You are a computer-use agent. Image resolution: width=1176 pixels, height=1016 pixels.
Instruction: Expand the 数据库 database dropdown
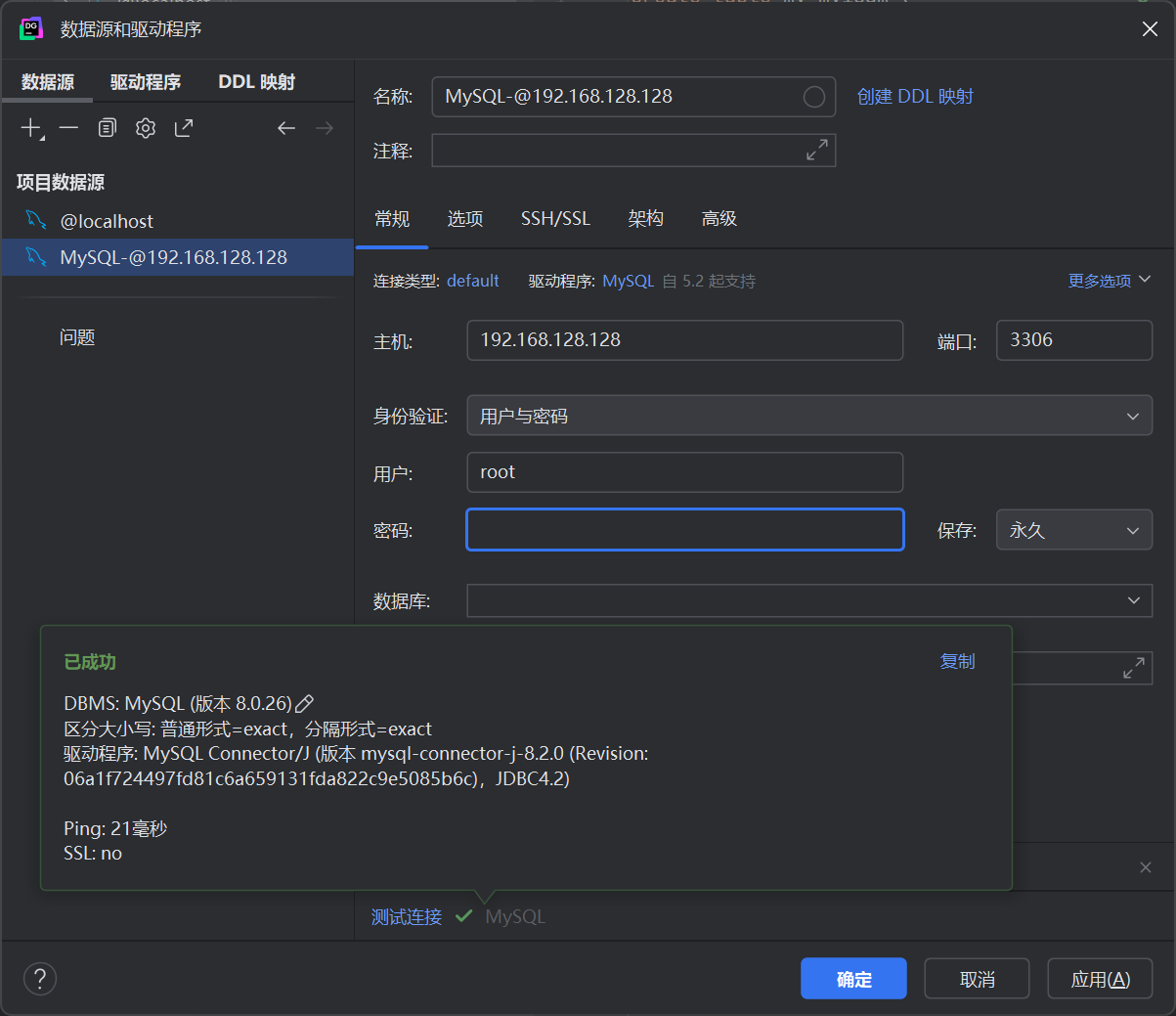point(1133,600)
